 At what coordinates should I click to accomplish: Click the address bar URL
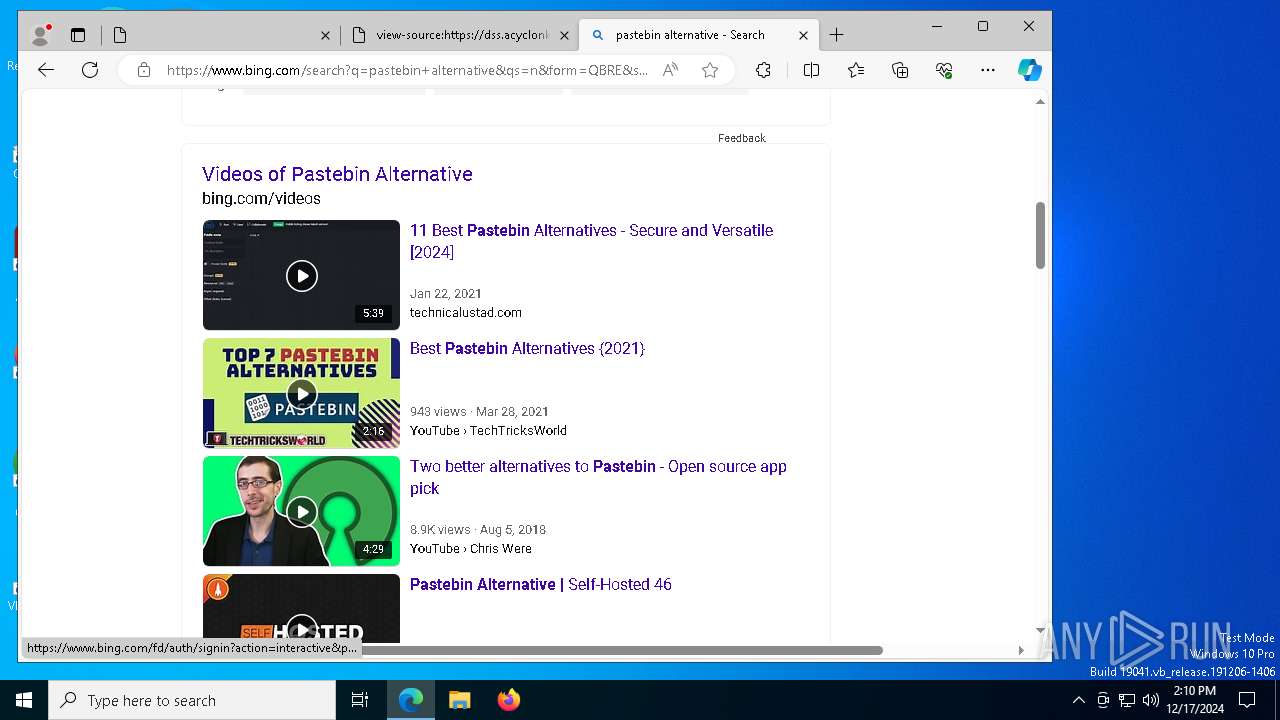pyautogui.click(x=407, y=70)
